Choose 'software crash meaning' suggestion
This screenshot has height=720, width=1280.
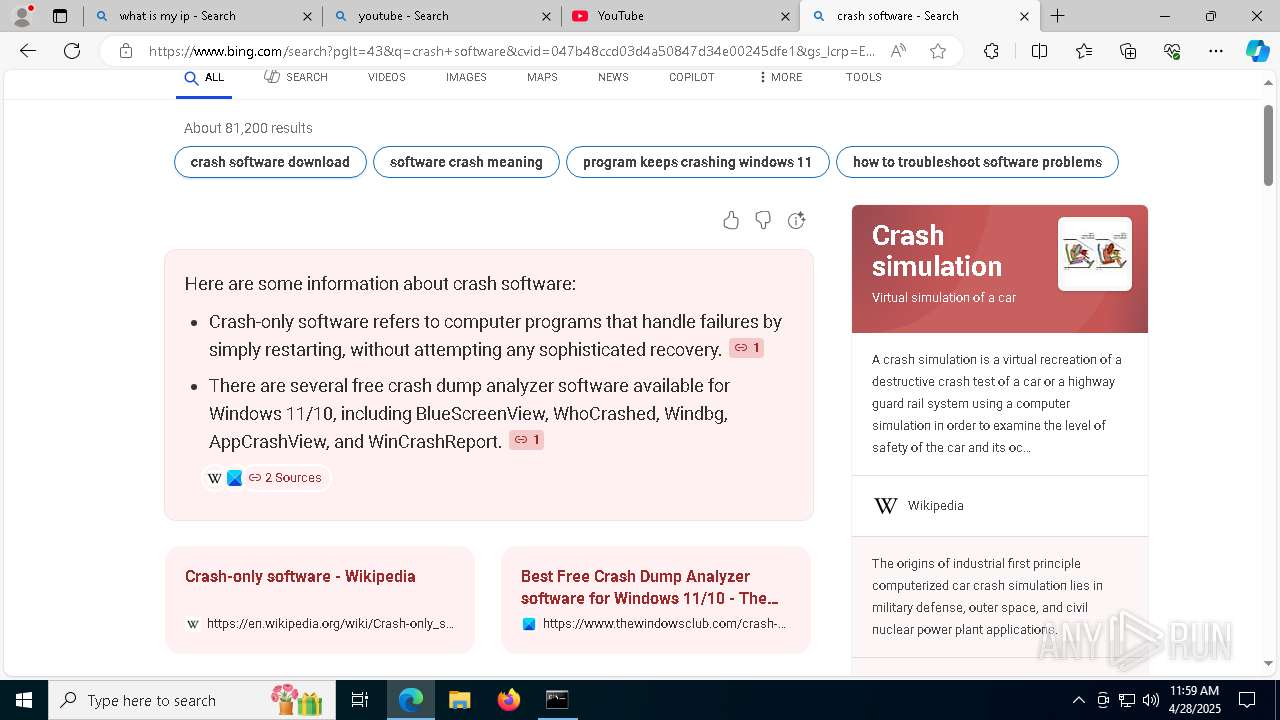pos(466,162)
